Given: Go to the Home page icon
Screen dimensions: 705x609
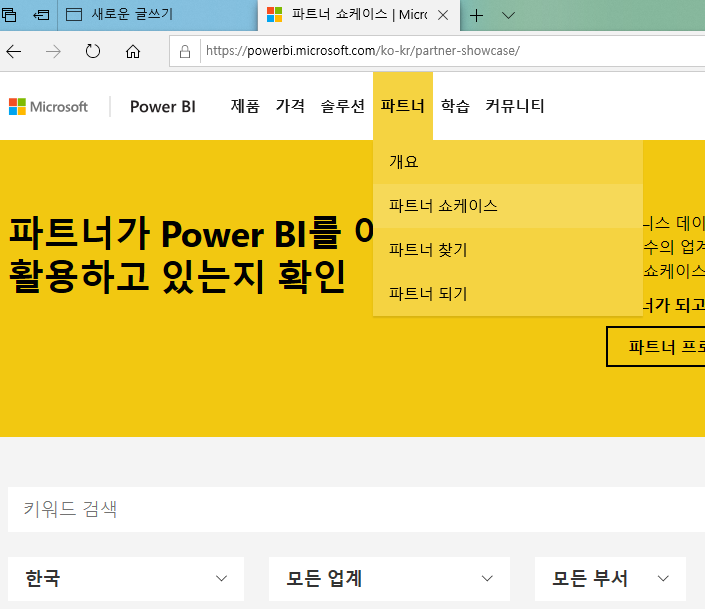Looking at the screenshot, I should tap(133, 52).
